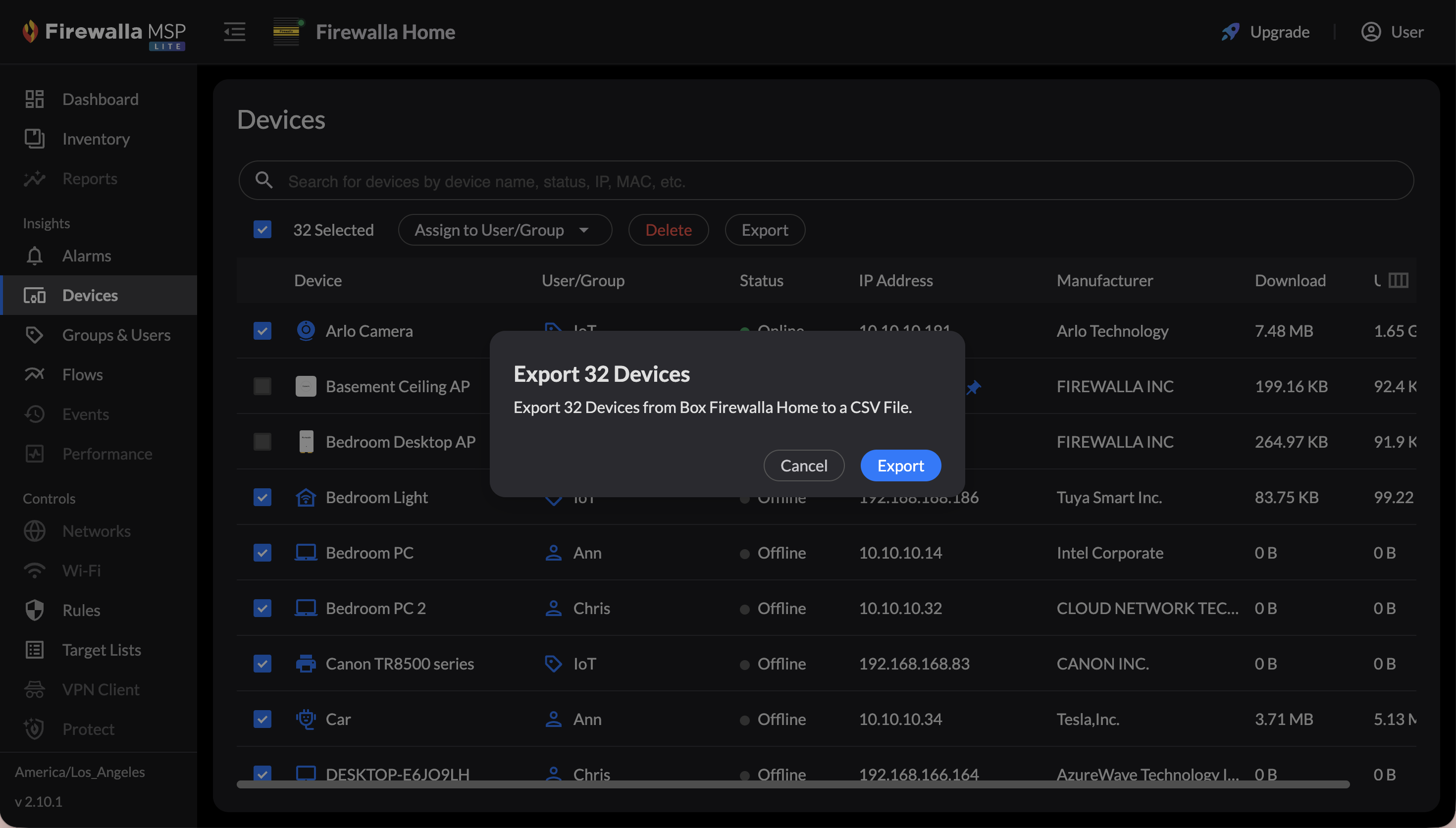Focus the device search field
The width and height of the screenshot is (1456, 828).
tap(826, 181)
